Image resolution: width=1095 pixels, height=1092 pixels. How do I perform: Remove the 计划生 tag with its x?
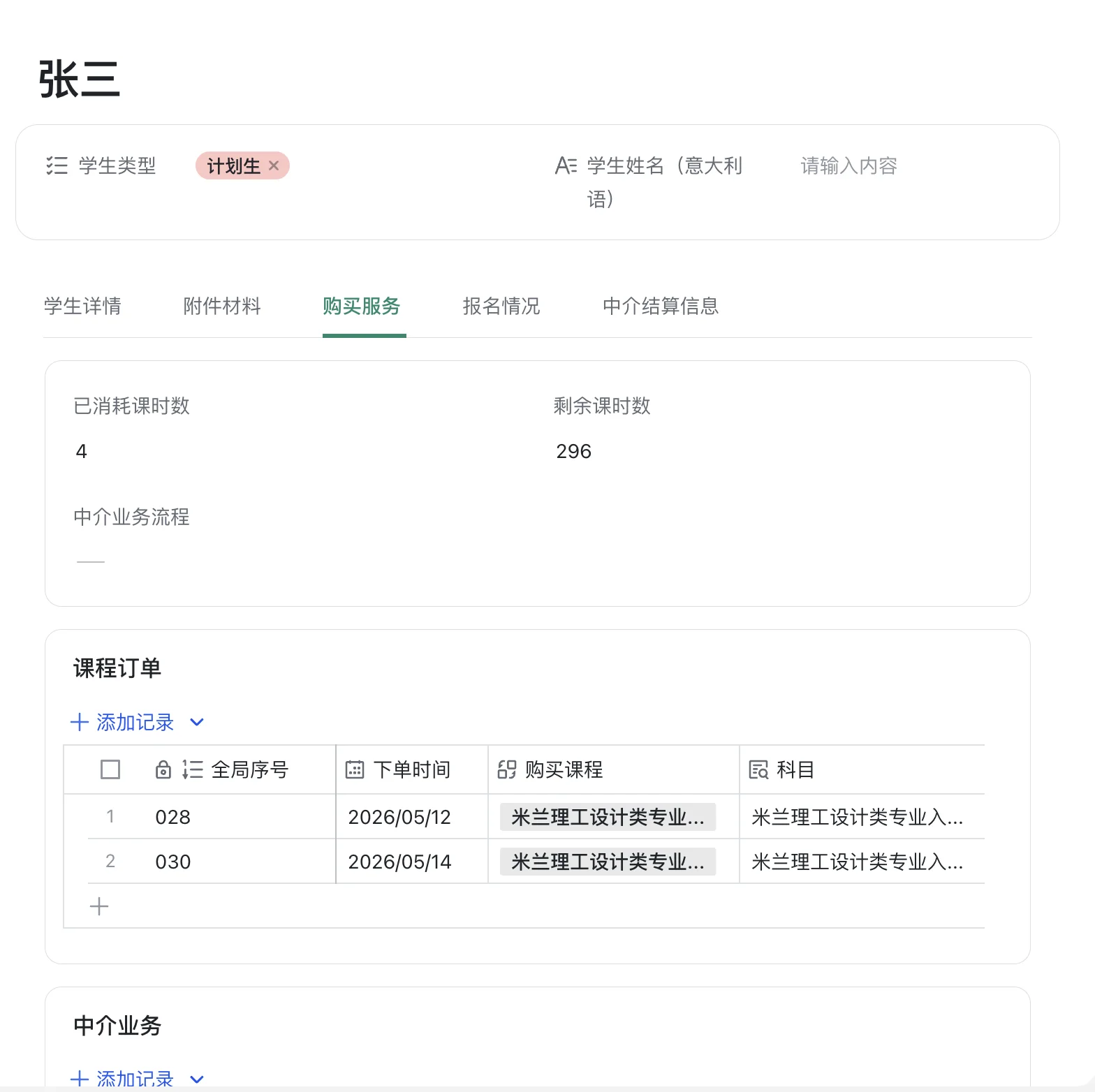[274, 165]
